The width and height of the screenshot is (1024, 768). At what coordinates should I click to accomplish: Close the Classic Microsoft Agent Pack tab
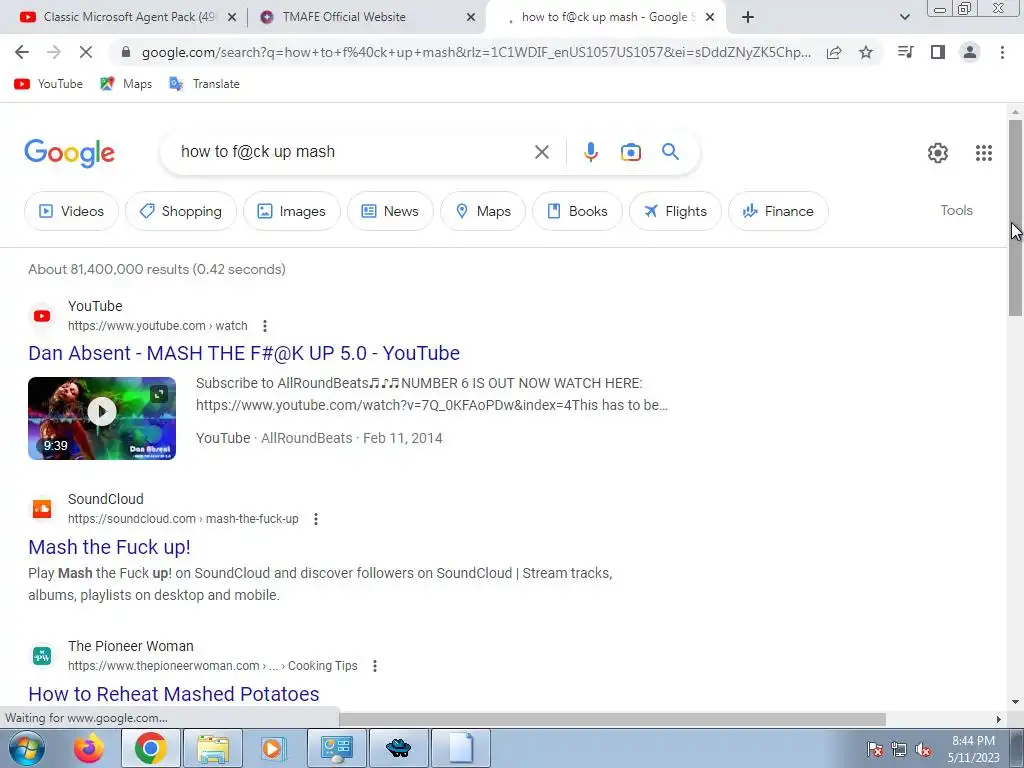click(x=231, y=18)
